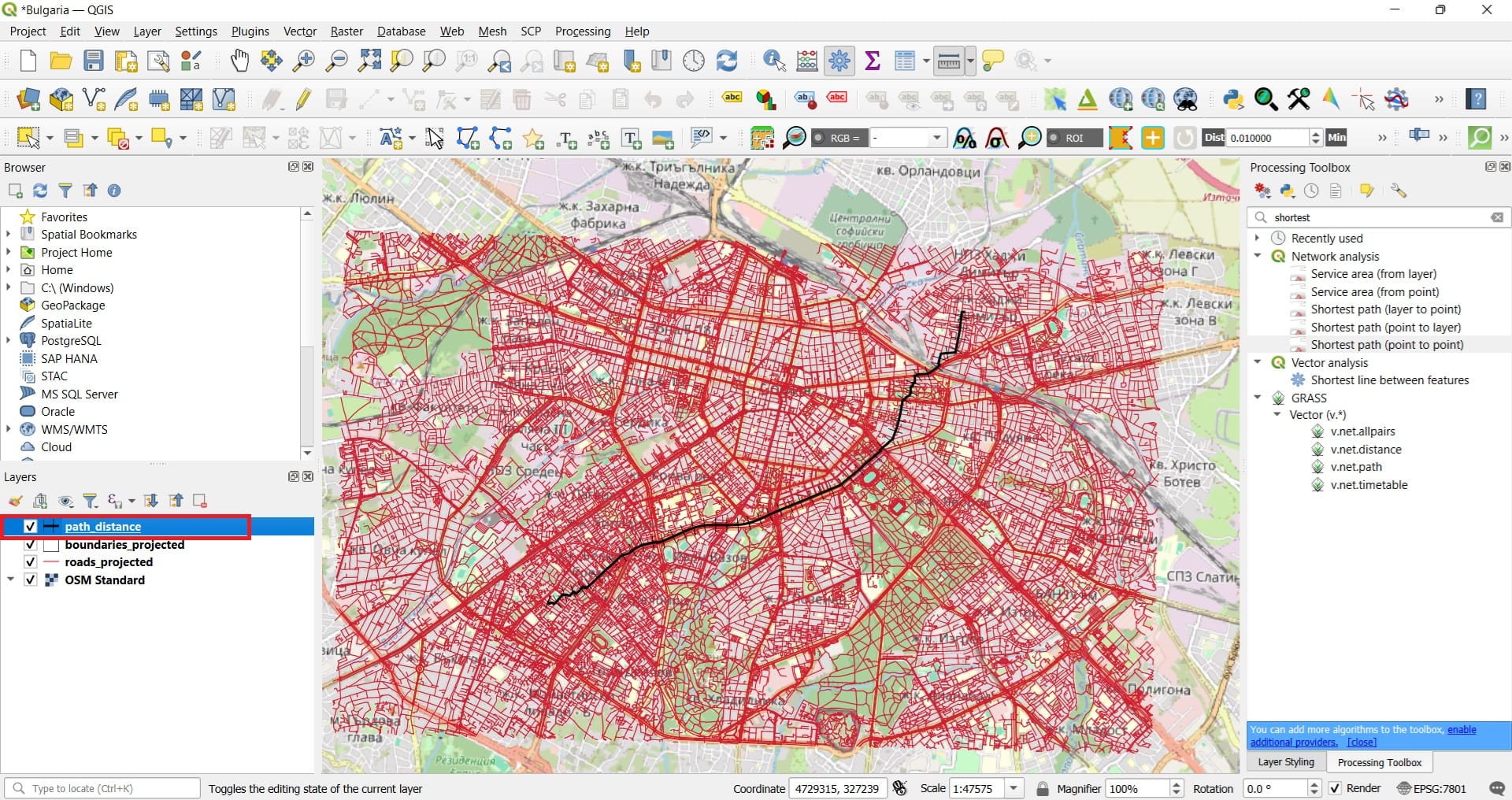Toggle the RGB radio button in SCP toolbar
Viewport: 1512px width, 800px height.
point(819,138)
